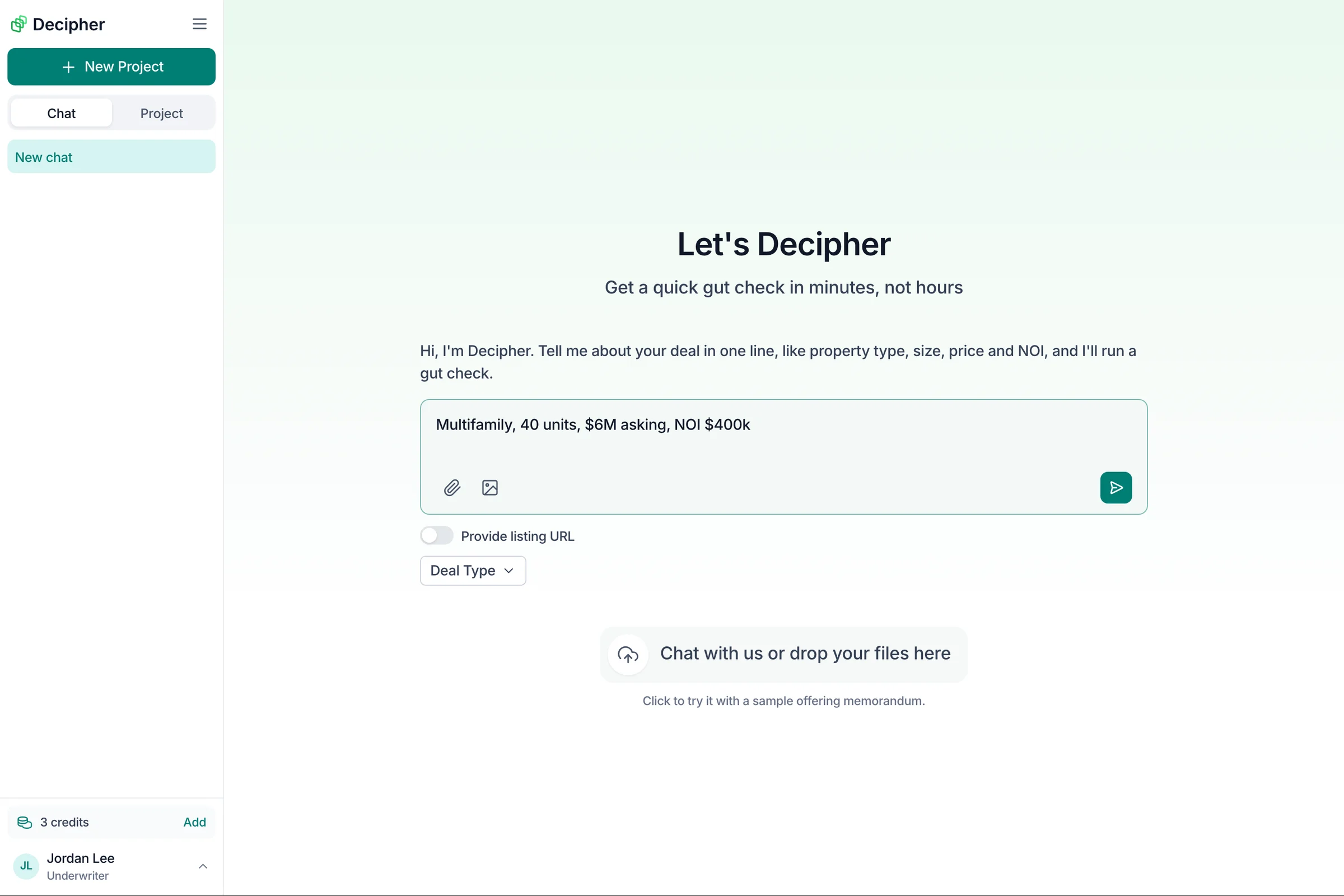Image resolution: width=1344 pixels, height=896 pixels.
Task: Click the Underwriter role text
Action: (x=78, y=875)
